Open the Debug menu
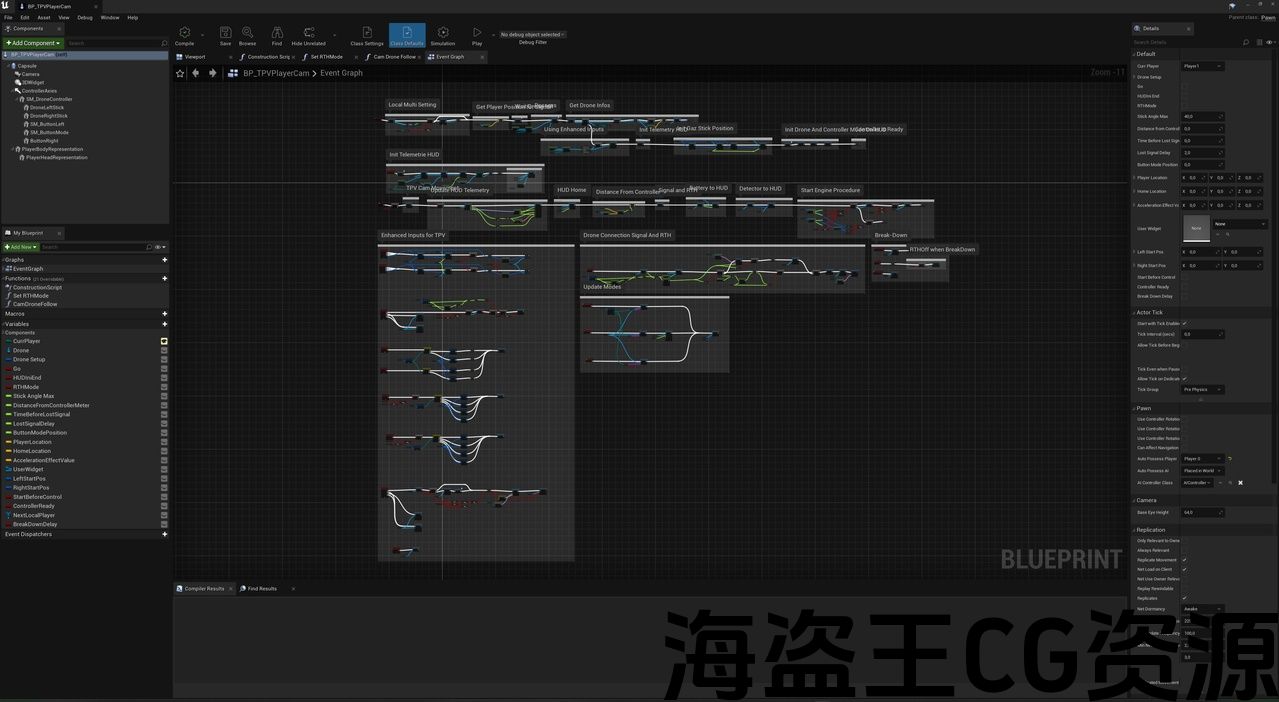Screen dimensions: 1279x702 pyautogui.click(x=85, y=17)
